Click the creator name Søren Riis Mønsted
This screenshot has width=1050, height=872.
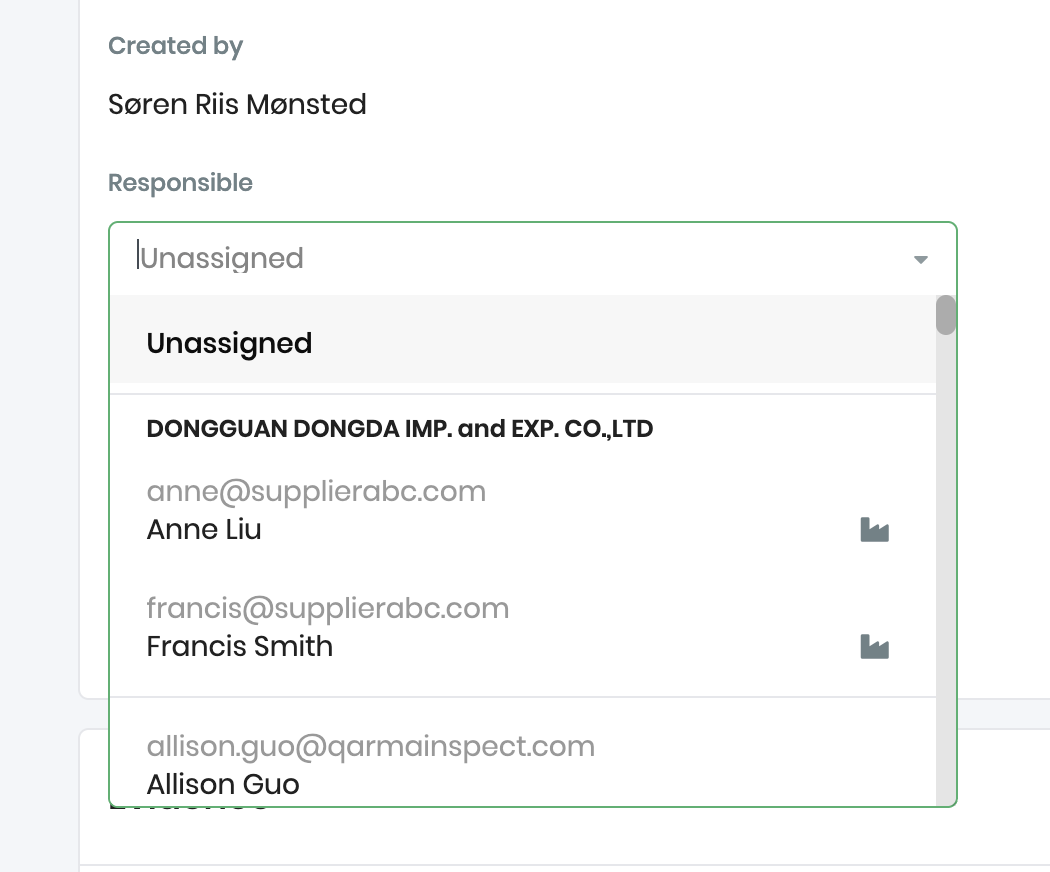tap(237, 104)
